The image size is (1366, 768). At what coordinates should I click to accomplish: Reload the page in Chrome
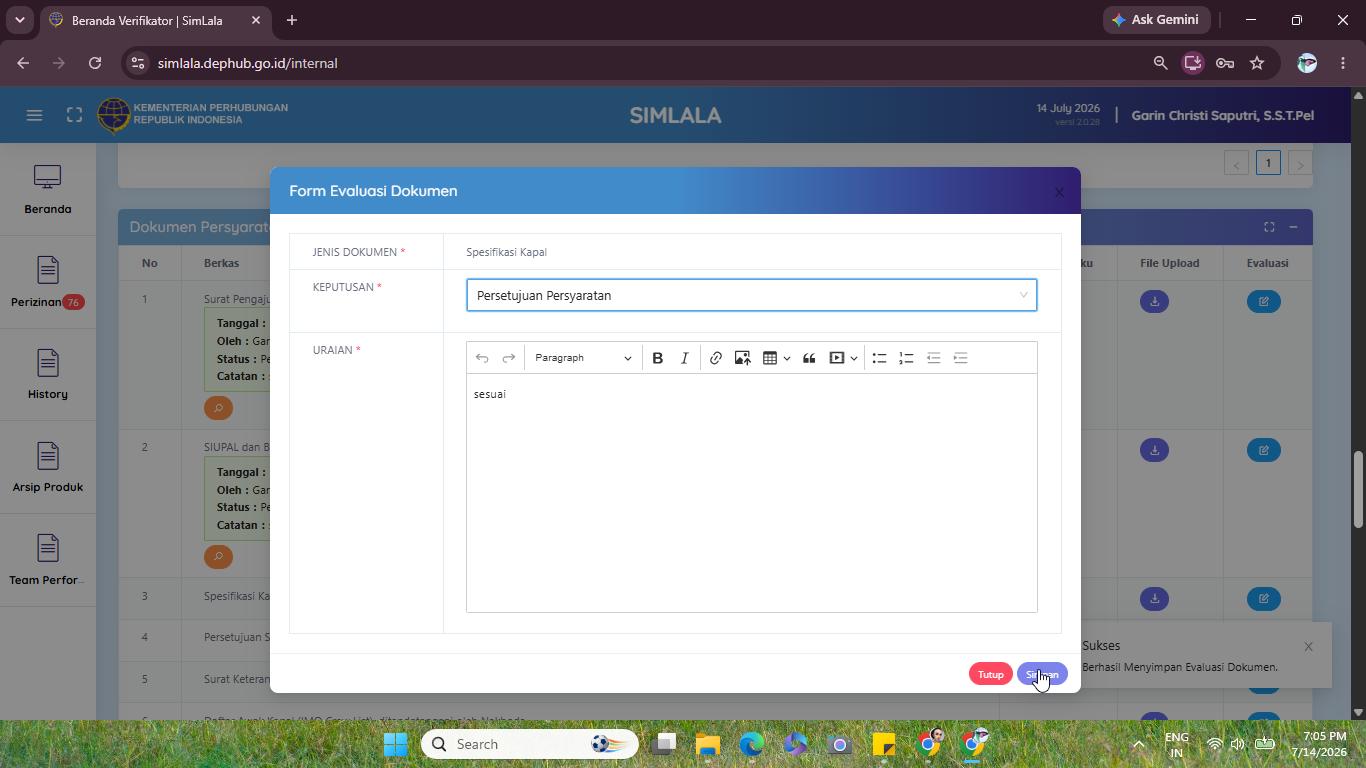click(x=95, y=63)
